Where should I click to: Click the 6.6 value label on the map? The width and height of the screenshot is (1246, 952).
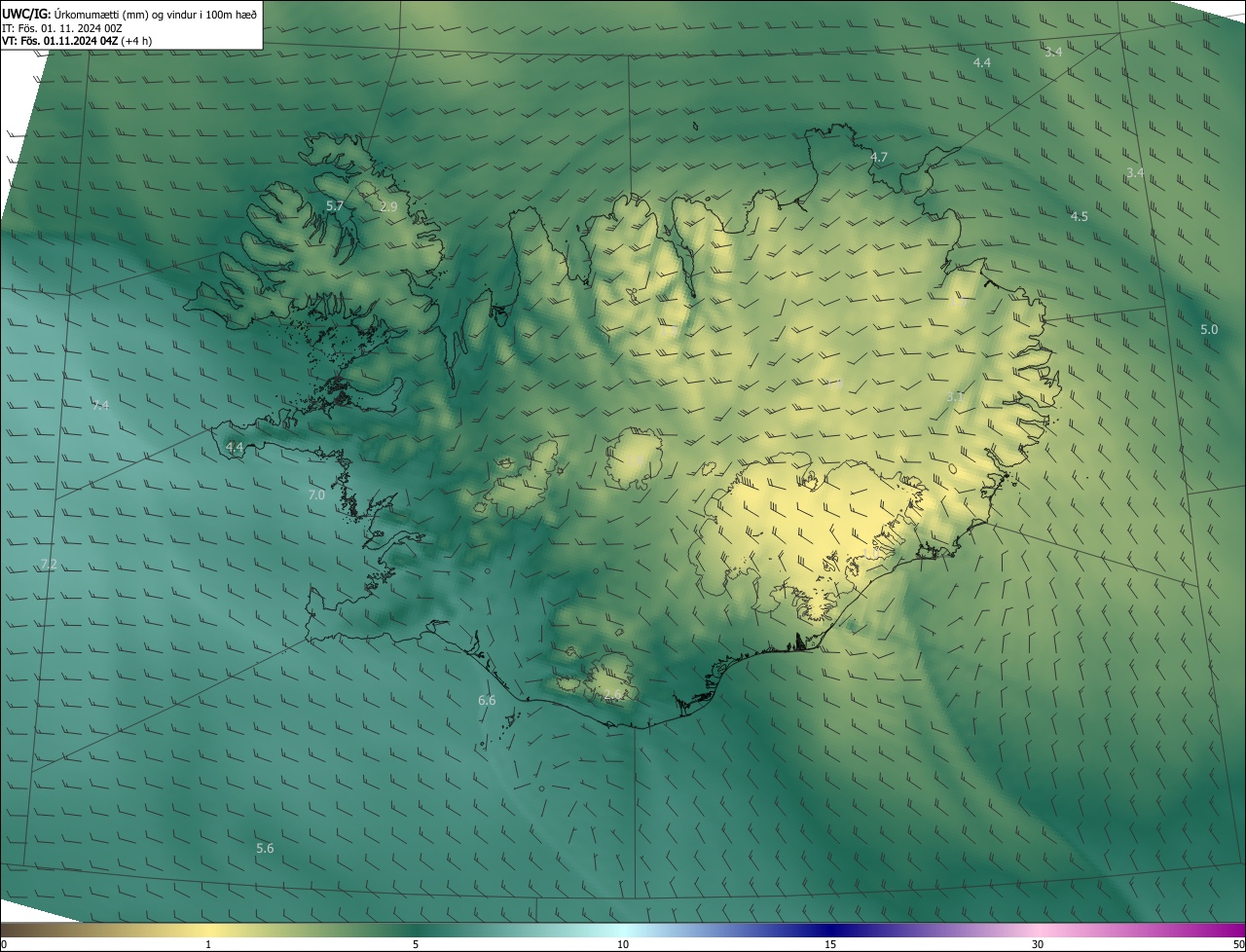[x=487, y=701]
